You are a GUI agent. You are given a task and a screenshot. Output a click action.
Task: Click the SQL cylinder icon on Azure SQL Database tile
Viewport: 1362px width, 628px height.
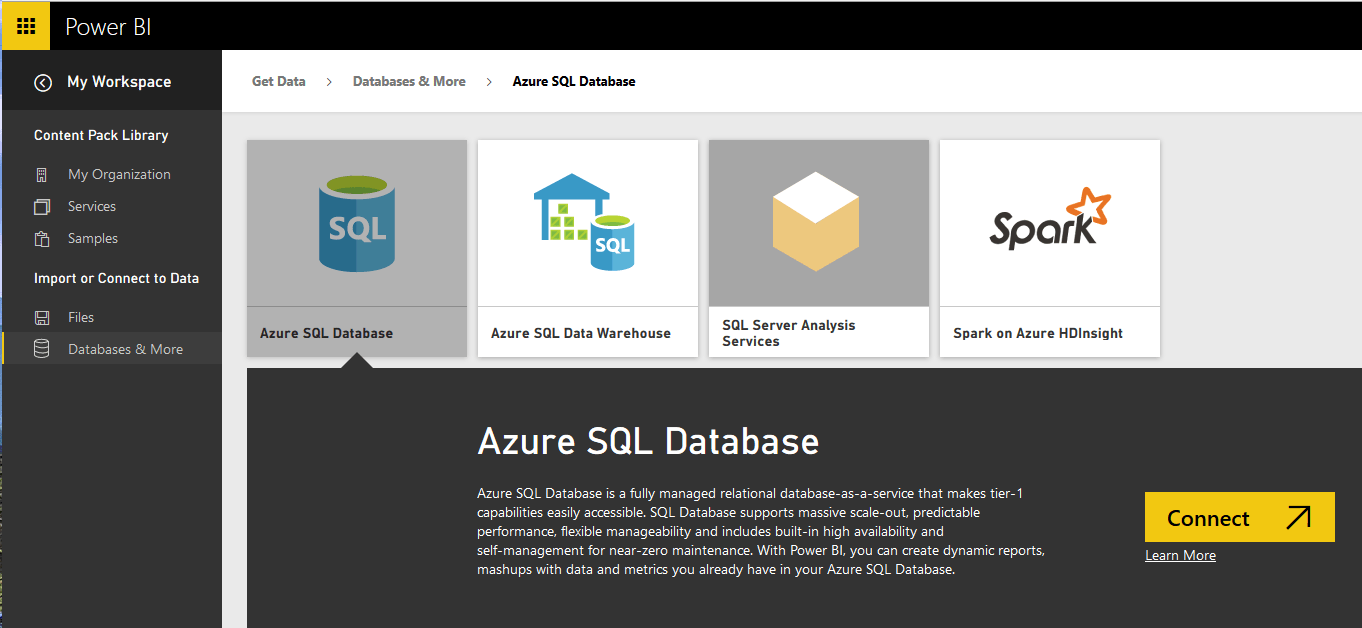click(x=356, y=222)
